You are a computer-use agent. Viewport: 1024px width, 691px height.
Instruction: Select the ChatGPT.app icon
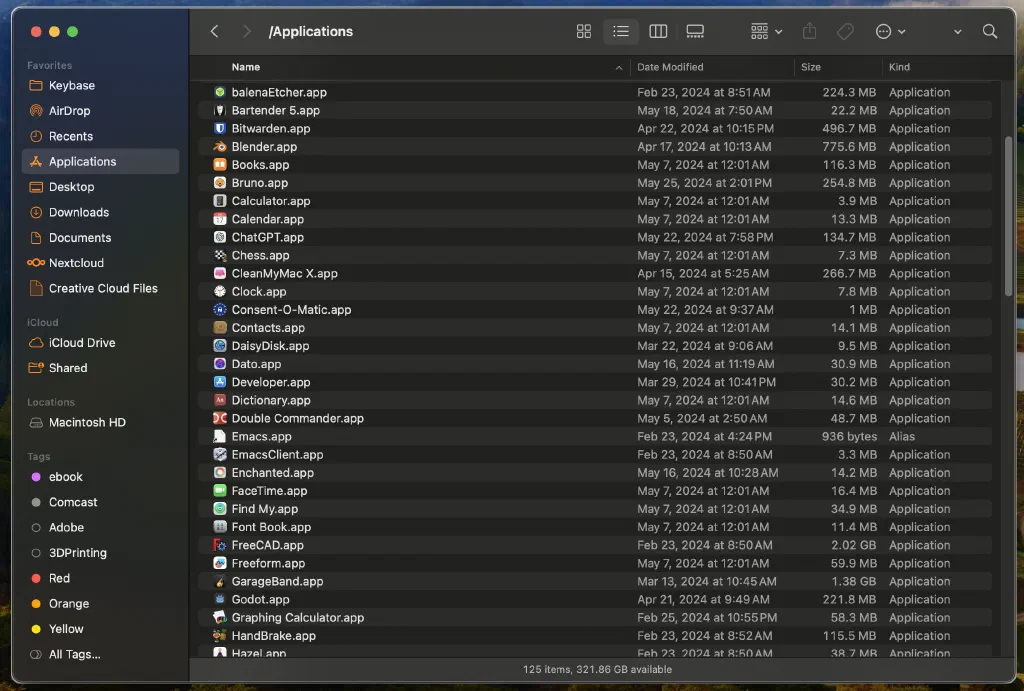[220, 237]
